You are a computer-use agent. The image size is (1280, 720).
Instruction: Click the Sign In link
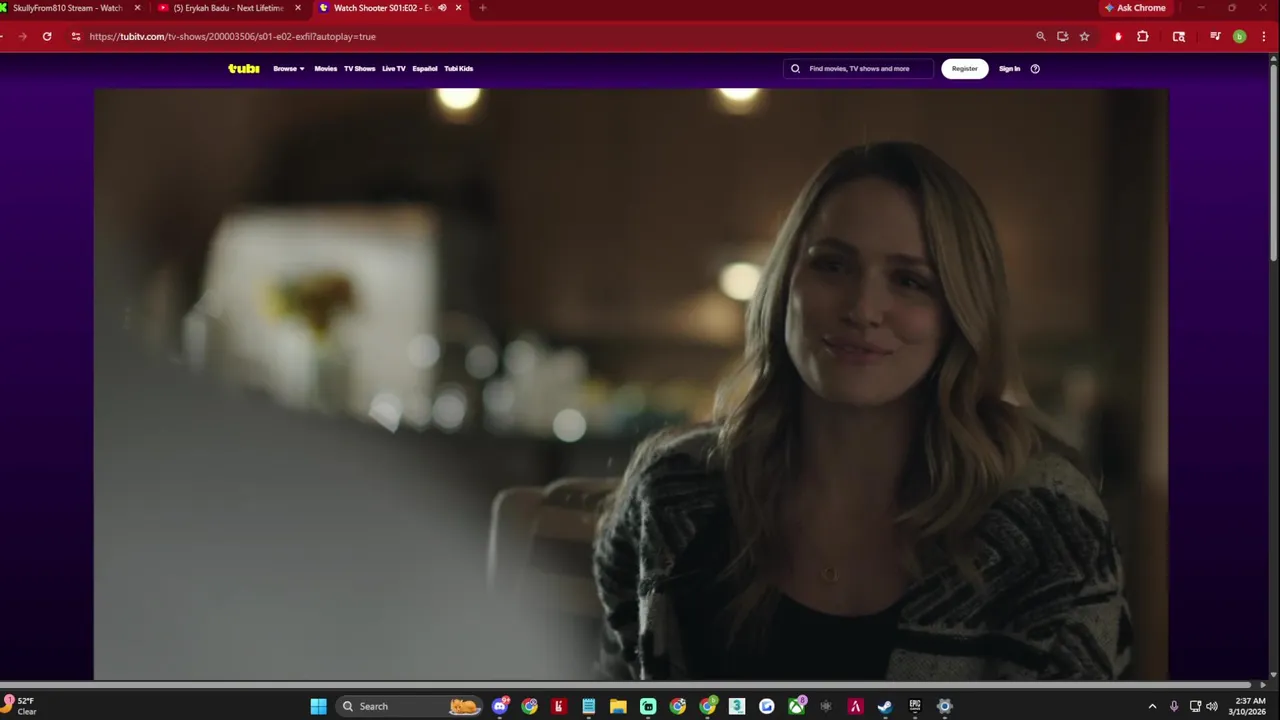pyautogui.click(x=1010, y=69)
